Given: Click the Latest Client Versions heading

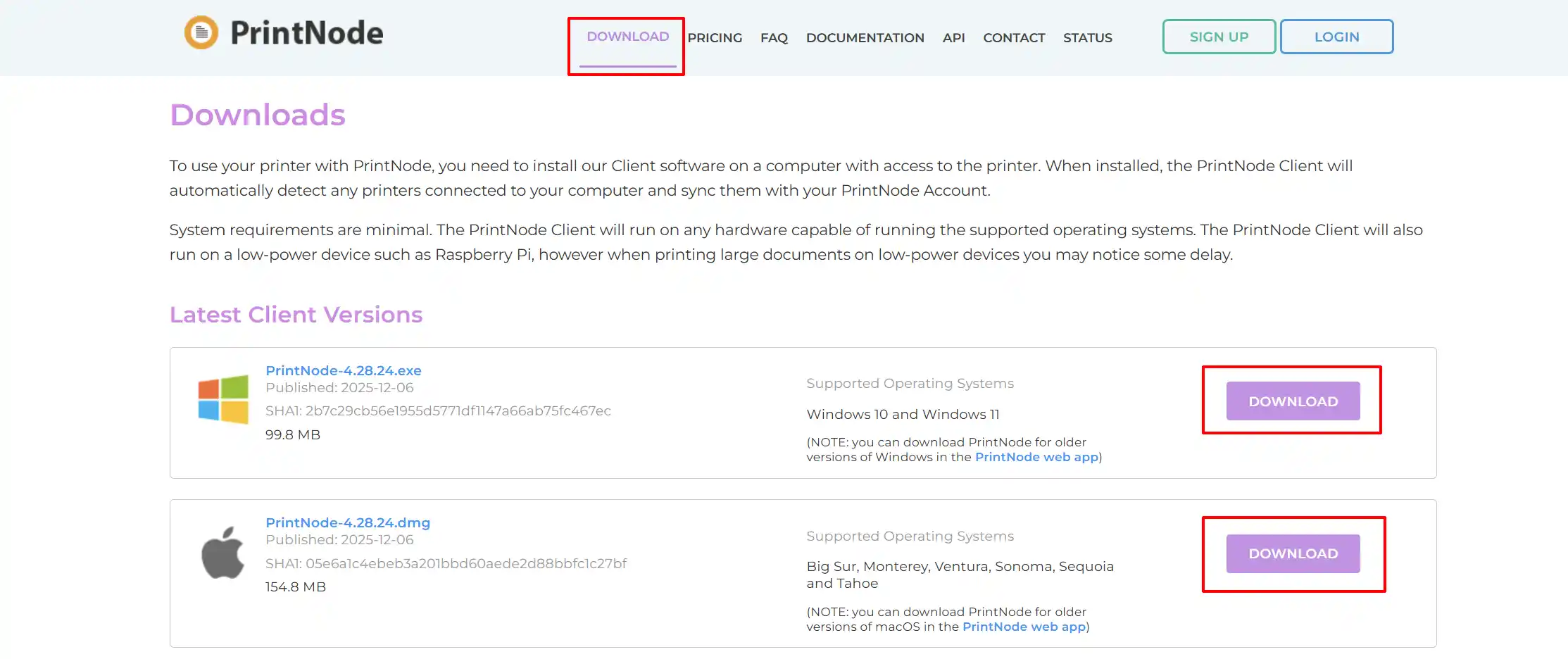Looking at the screenshot, I should pos(296,315).
